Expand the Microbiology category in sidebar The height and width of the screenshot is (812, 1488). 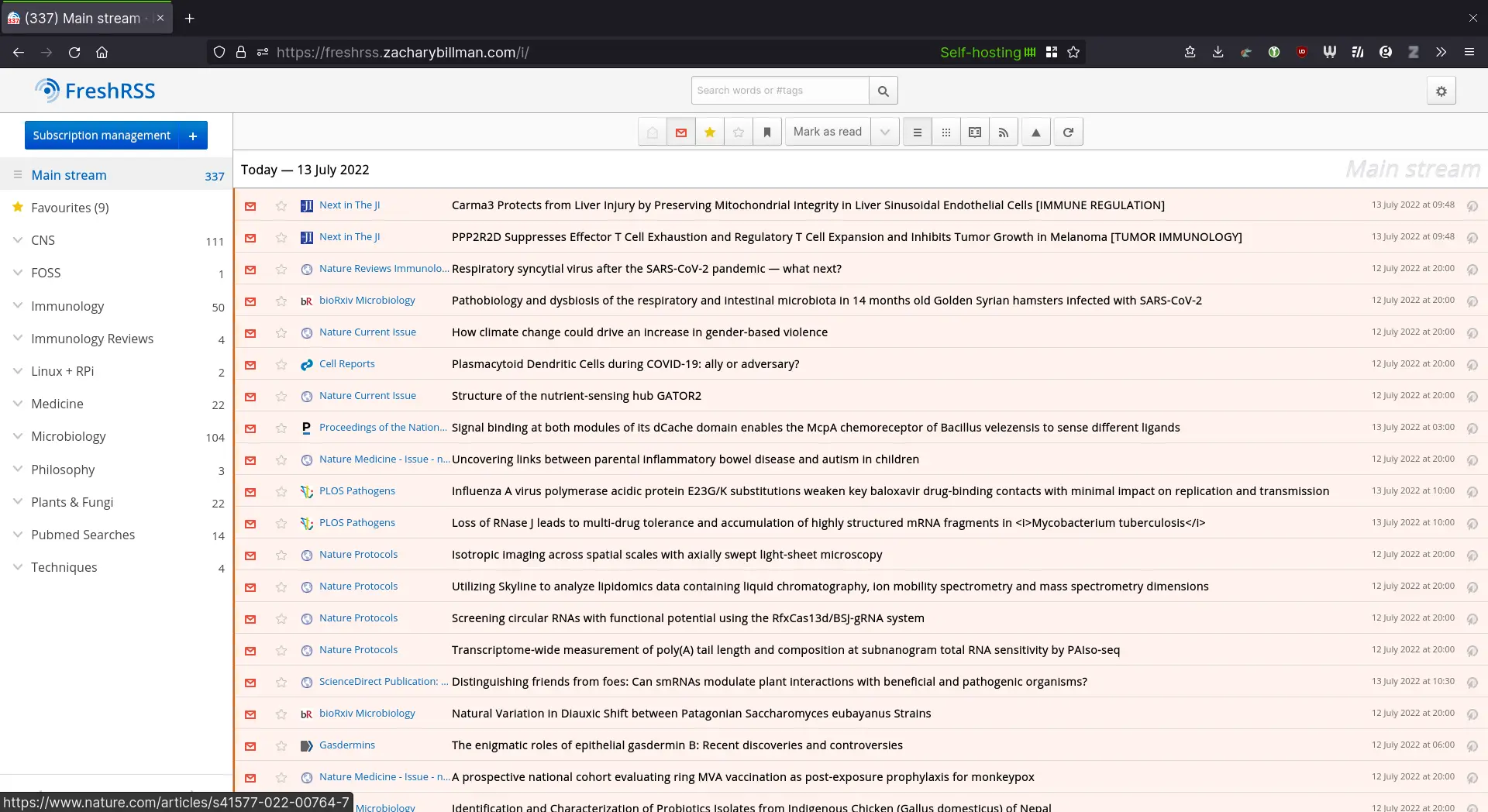coord(18,436)
